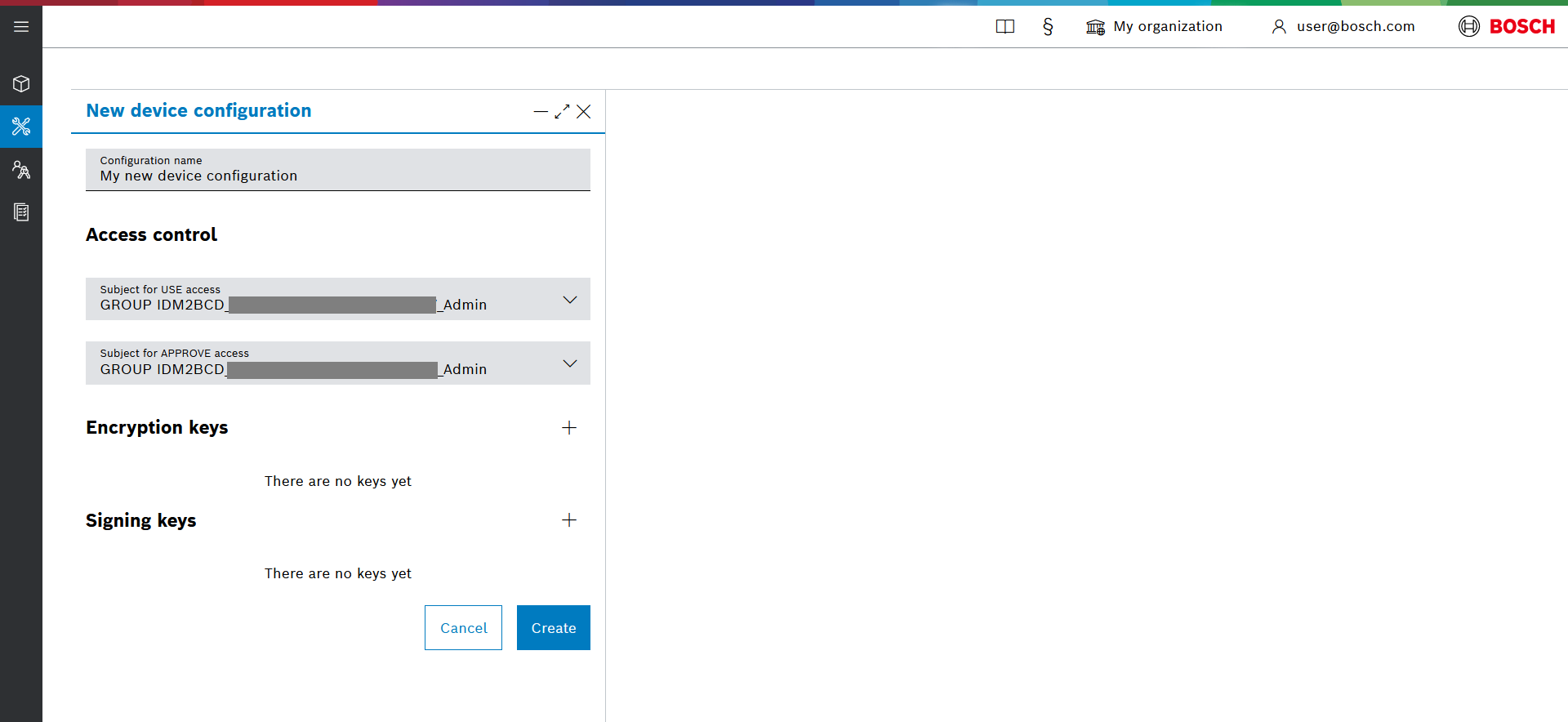Click the Create button
The height and width of the screenshot is (722, 1568).
(x=553, y=627)
